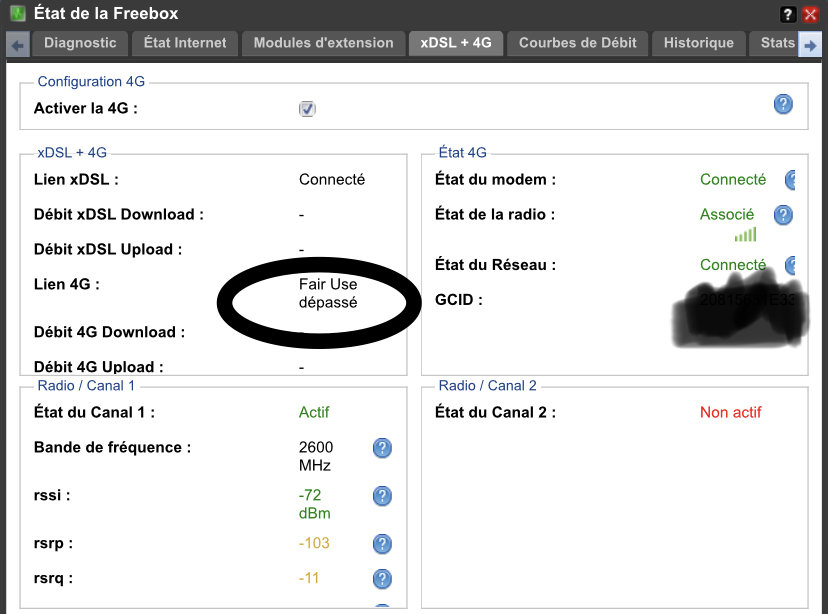Click the red Non actif status
This screenshot has width=828, height=614.
coord(731,412)
